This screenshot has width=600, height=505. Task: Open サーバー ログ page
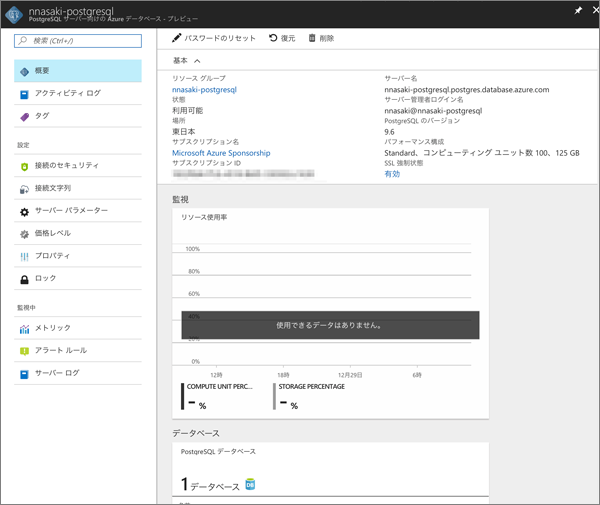tap(78, 373)
